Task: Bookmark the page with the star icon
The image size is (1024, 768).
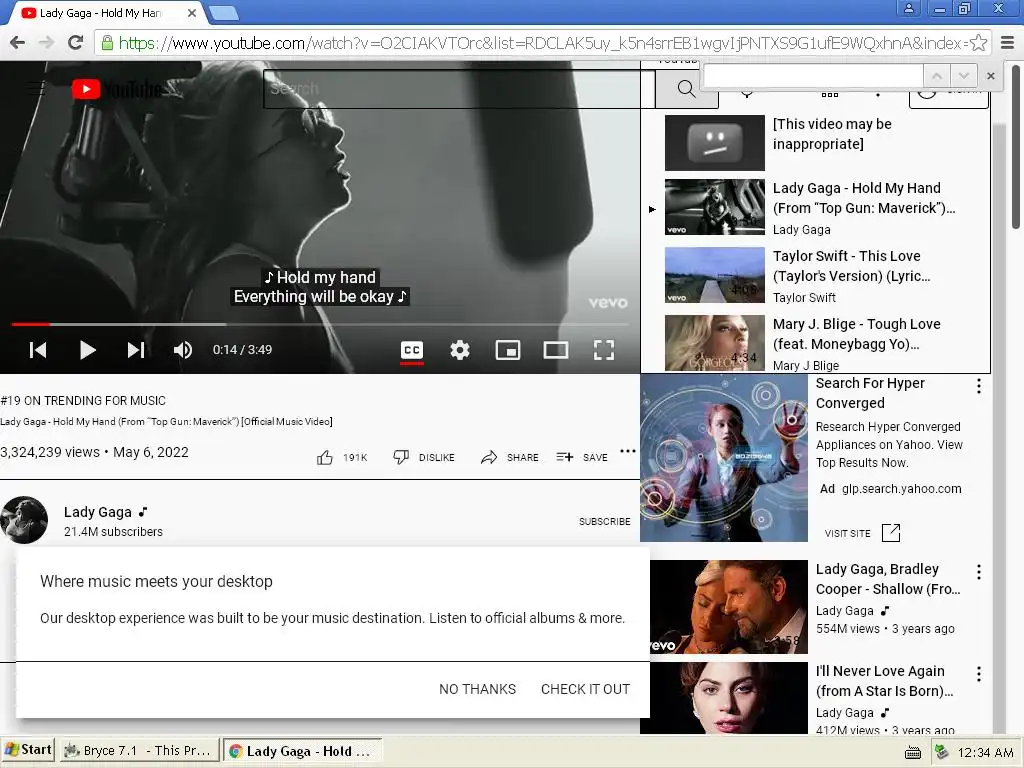Action: (x=978, y=43)
